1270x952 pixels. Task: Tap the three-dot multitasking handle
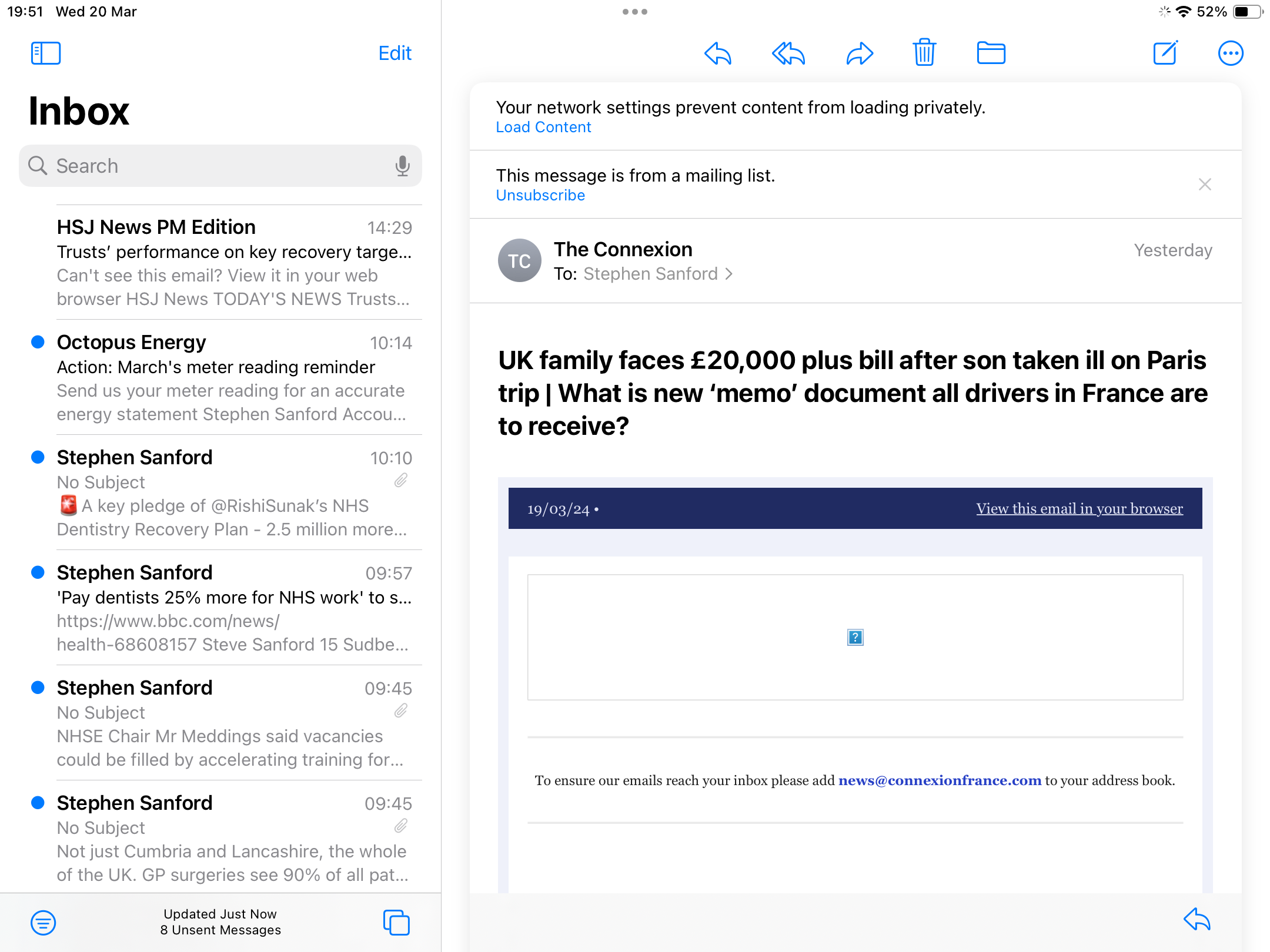[635, 12]
